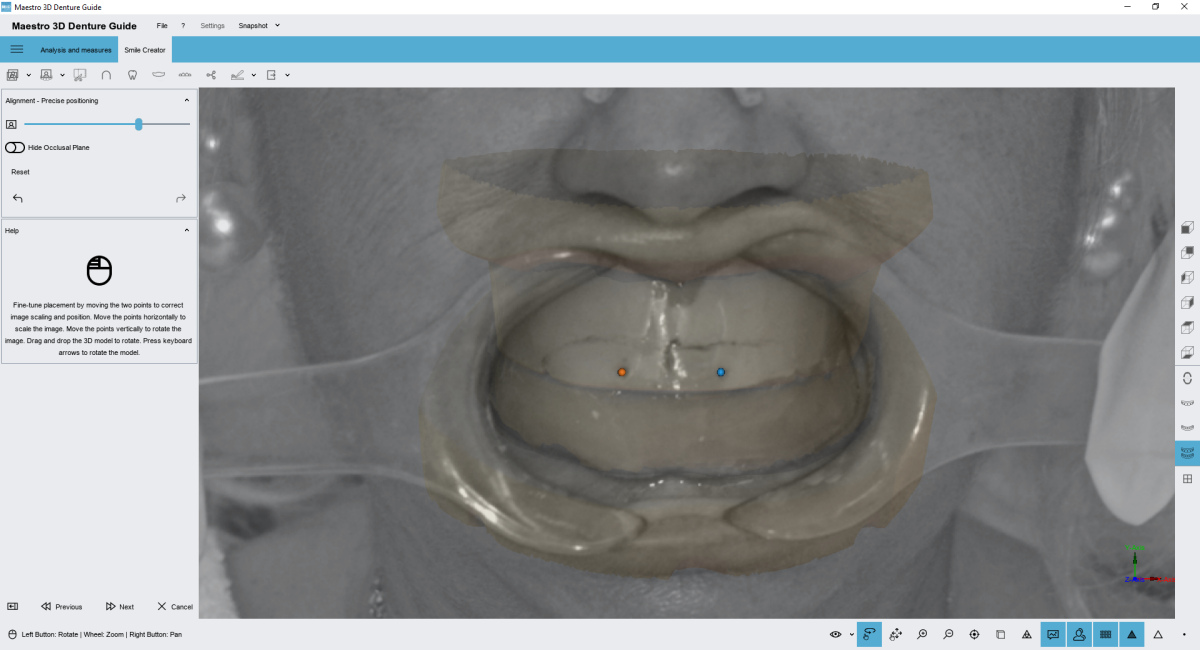The width and height of the screenshot is (1200, 650).
Task: Collapse the Help panel
Action: pyautogui.click(x=186, y=230)
